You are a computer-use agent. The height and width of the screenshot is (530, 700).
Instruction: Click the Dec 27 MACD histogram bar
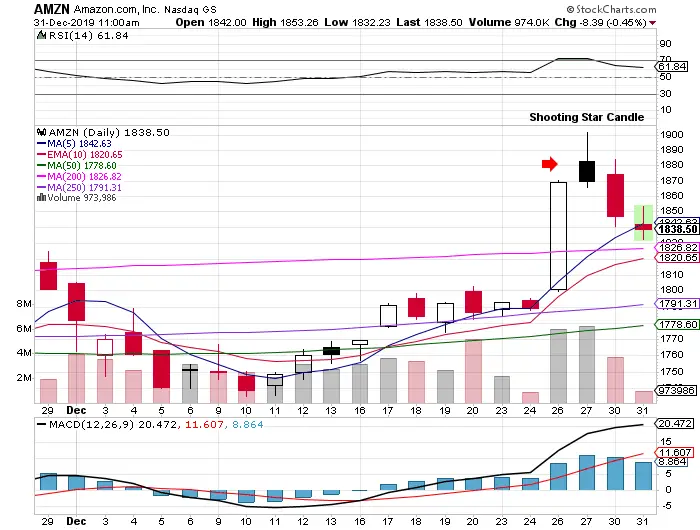coord(587,472)
